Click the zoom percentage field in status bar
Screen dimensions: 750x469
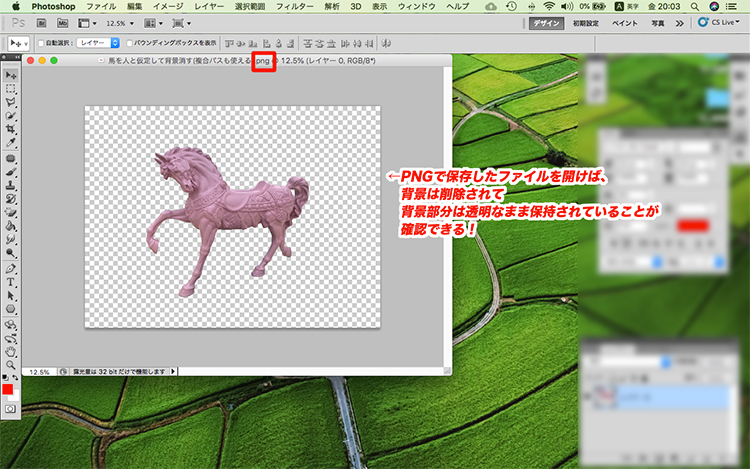coord(39,371)
